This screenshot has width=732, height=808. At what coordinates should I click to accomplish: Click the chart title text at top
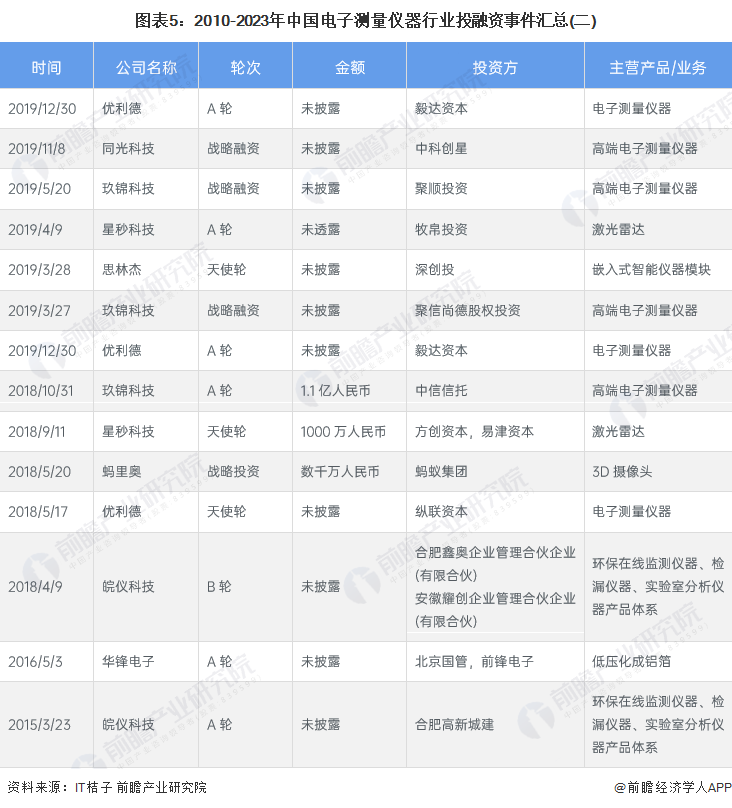click(x=366, y=21)
